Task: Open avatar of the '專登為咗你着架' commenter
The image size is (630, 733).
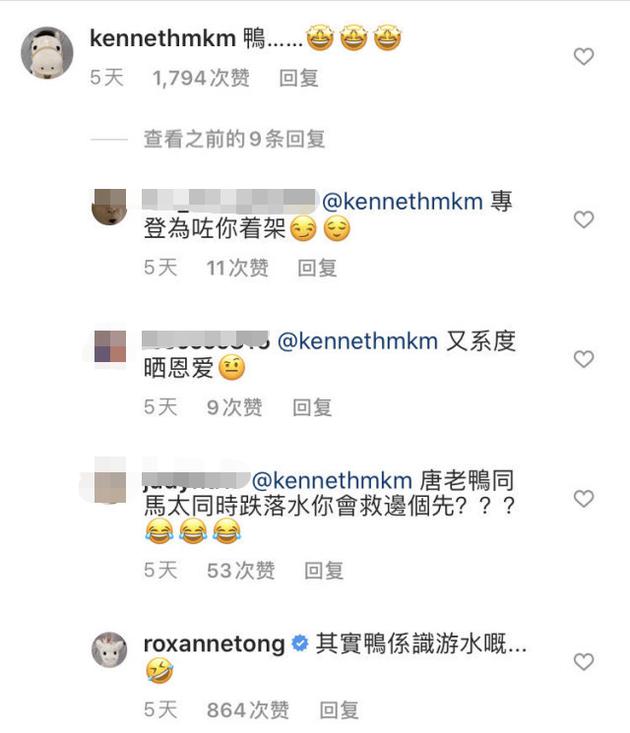Action: (110, 208)
